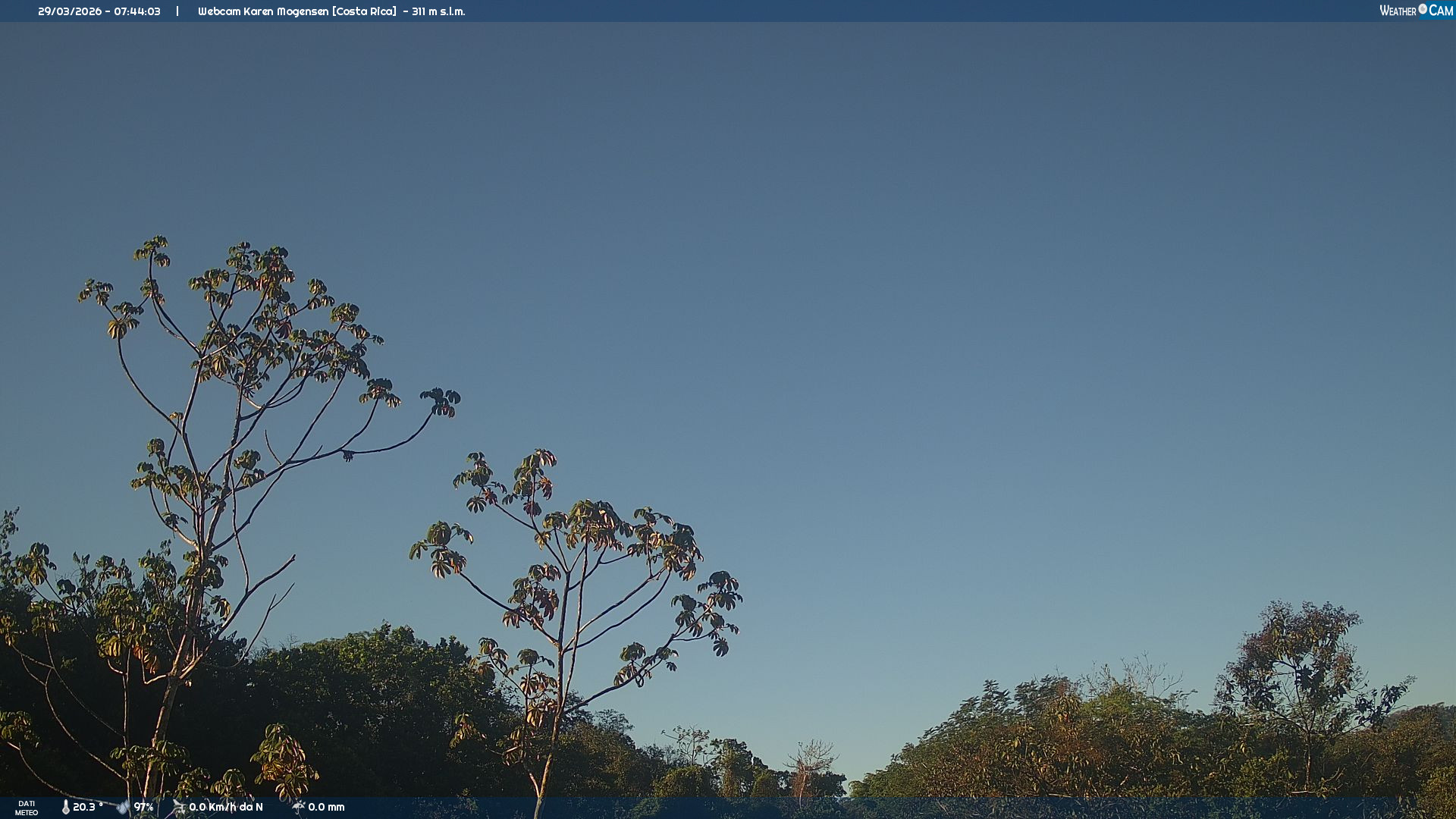Click the 07:44:03 timestamp
Image resolution: width=1456 pixels, height=819 pixels.
(137, 11)
